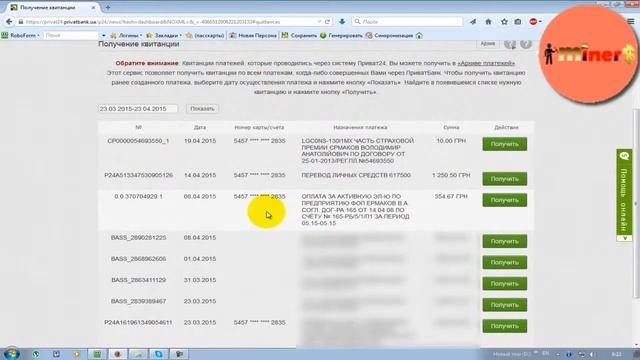This screenshot has height=360, width=640.
Task: Get receipt for 0.0.370704929.1 payment
Action: coord(504,200)
